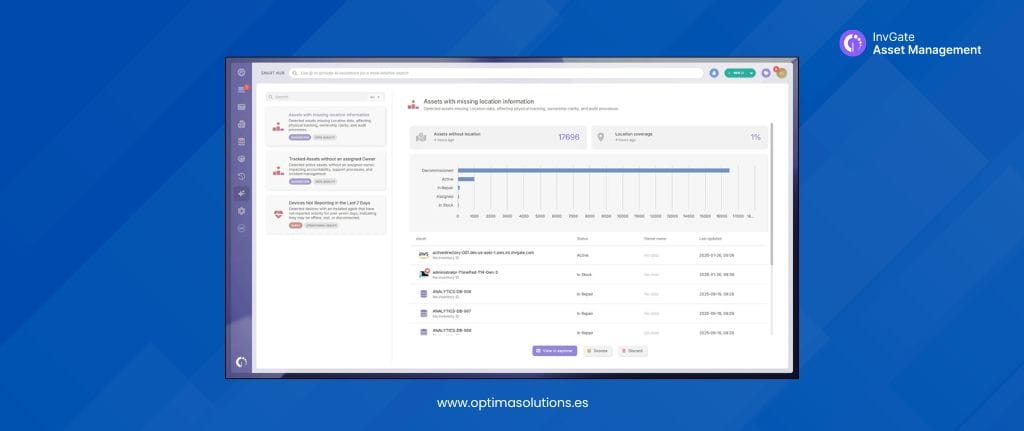
Task: Click the In-Repair chart axis label
Action: click(x=445, y=188)
